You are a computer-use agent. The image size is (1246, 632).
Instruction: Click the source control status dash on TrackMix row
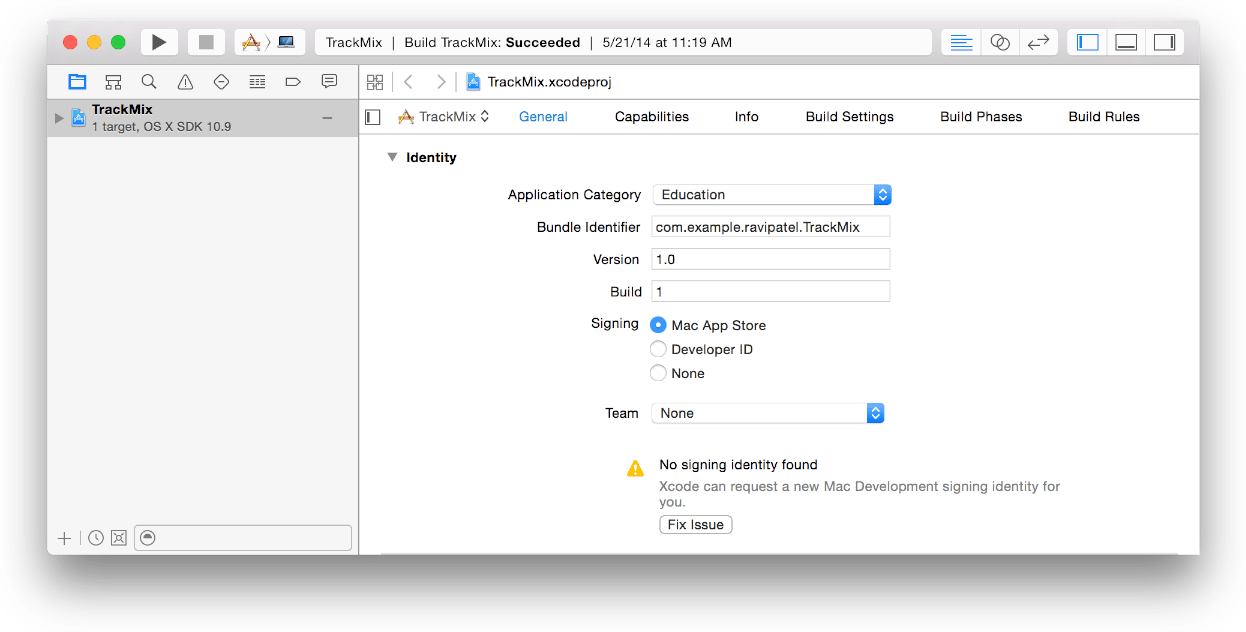click(x=327, y=118)
